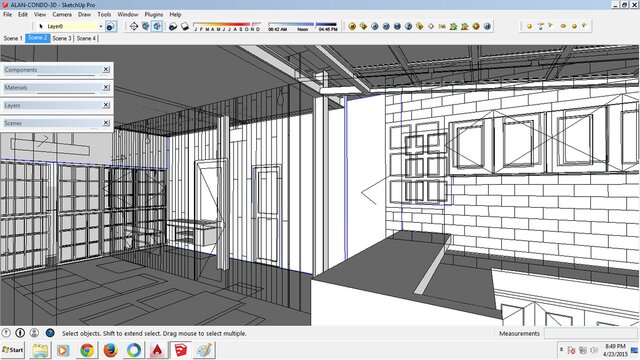Open AutoCAD from taskbar
The image size is (640, 360).
(x=157, y=350)
